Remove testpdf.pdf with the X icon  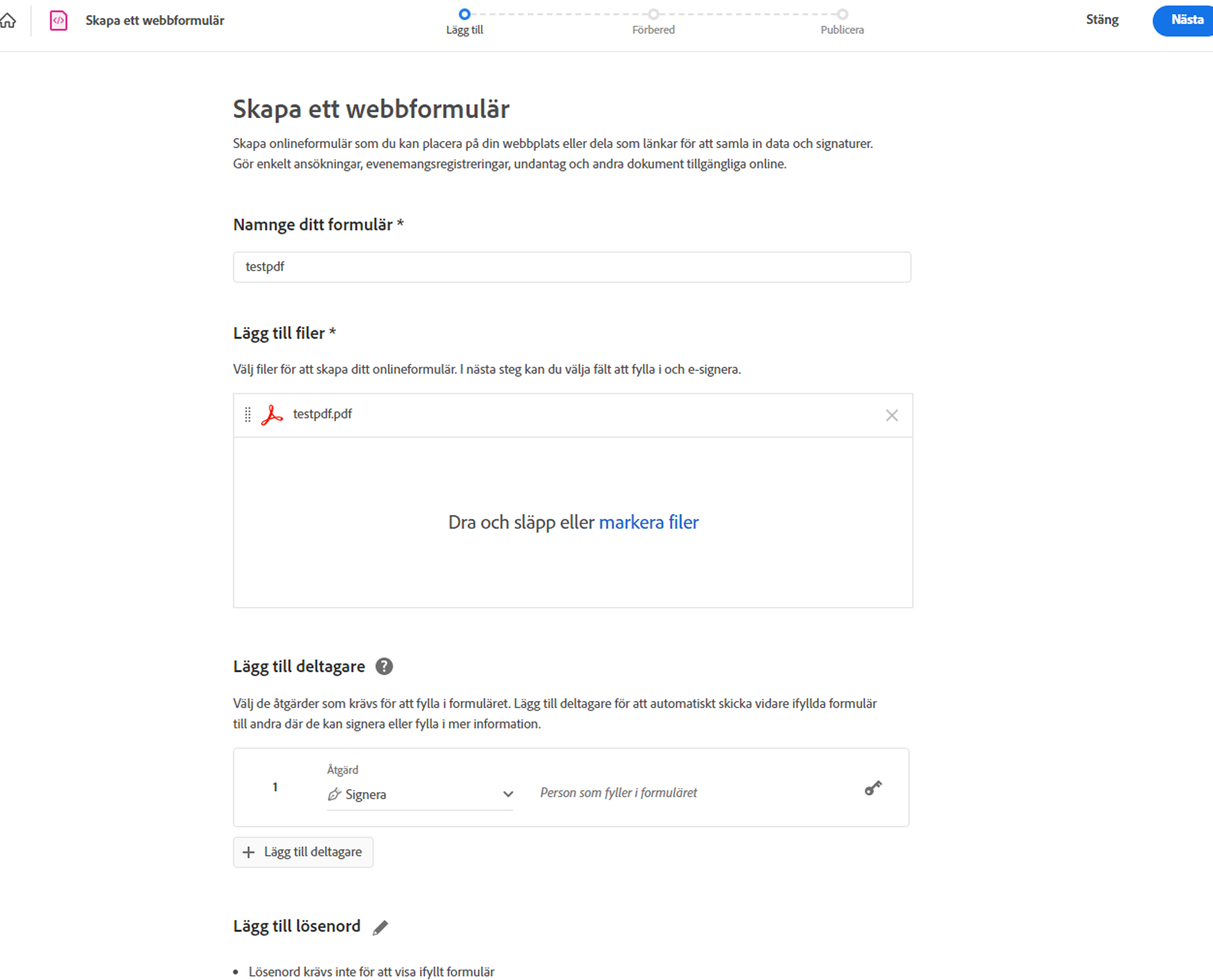[892, 416]
